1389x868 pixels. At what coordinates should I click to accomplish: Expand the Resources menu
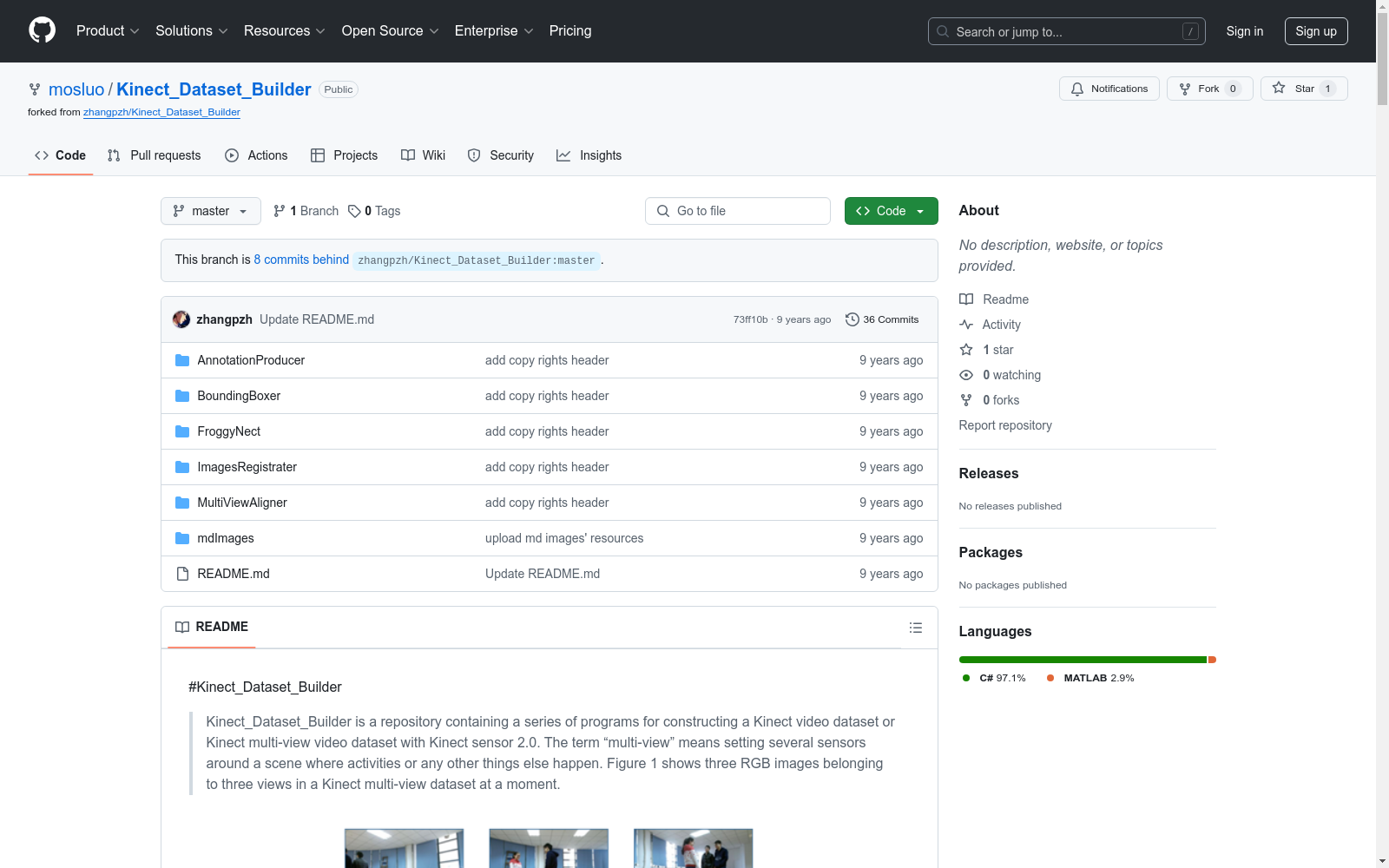(x=285, y=30)
